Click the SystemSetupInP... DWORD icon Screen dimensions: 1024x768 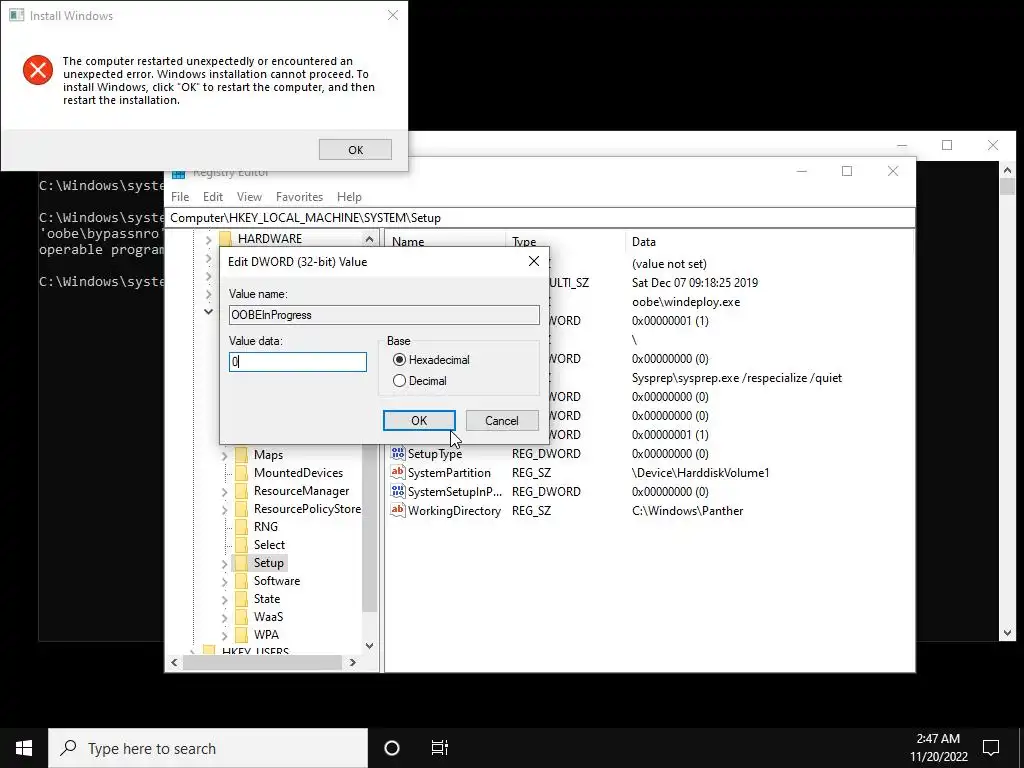(398, 491)
